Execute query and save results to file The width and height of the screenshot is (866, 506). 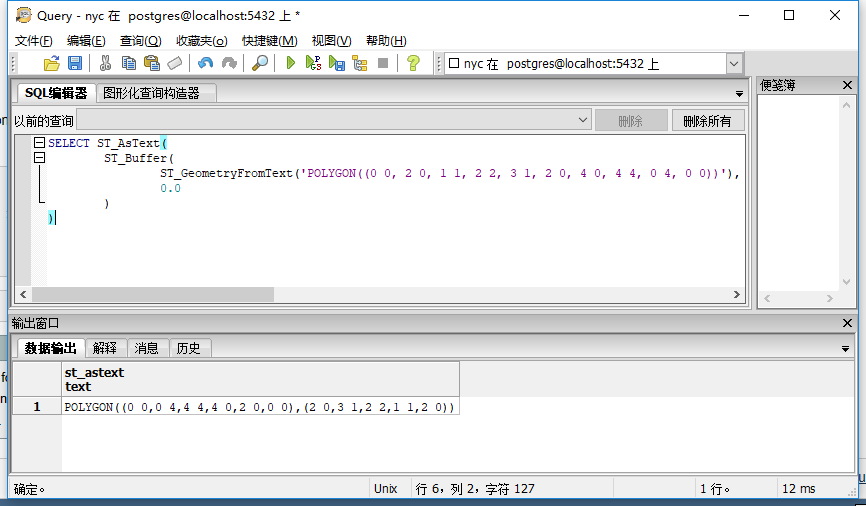click(x=336, y=64)
